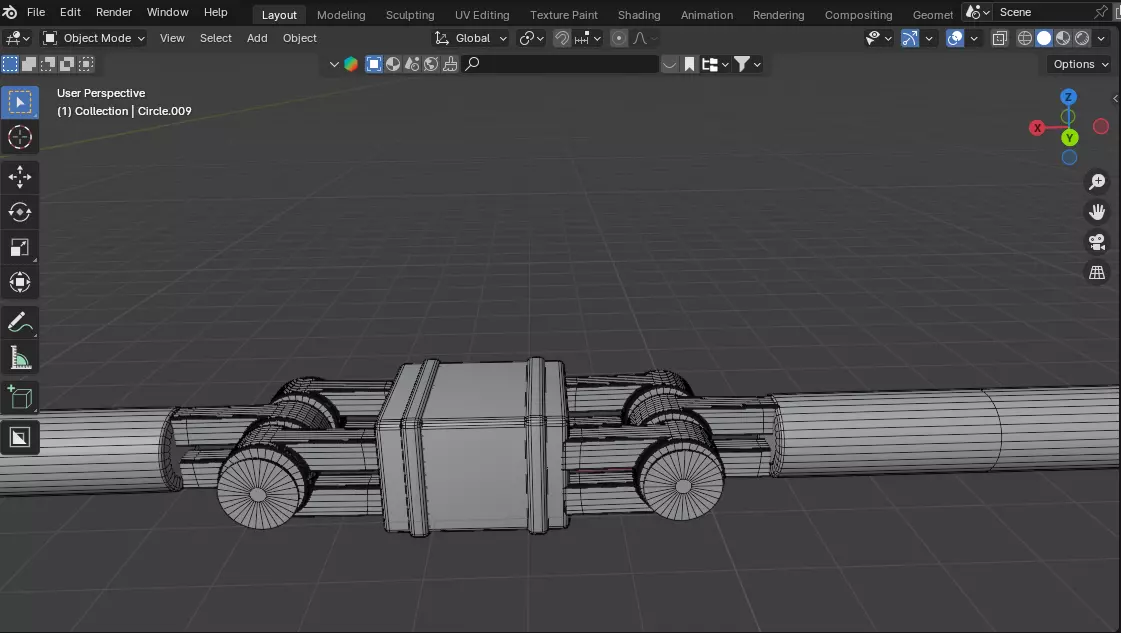Open the Object Mode dropdown
The width and height of the screenshot is (1121, 633).
pos(93,38)
